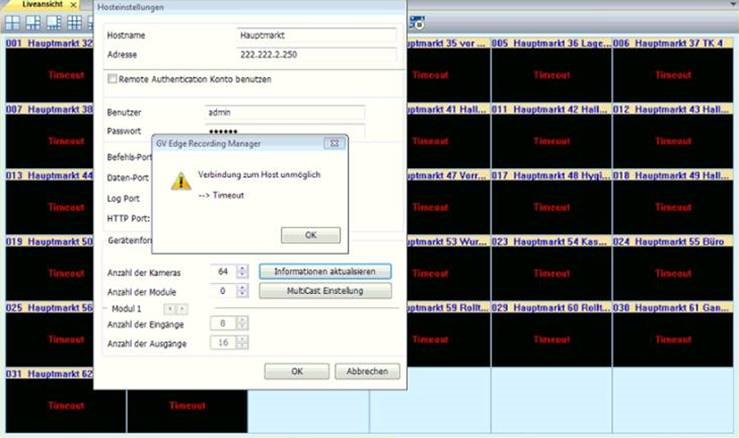Select camera 005 Hauptmarkt 36 Lager tile
This screenshot has height=438, width=739.
(551, 71)
